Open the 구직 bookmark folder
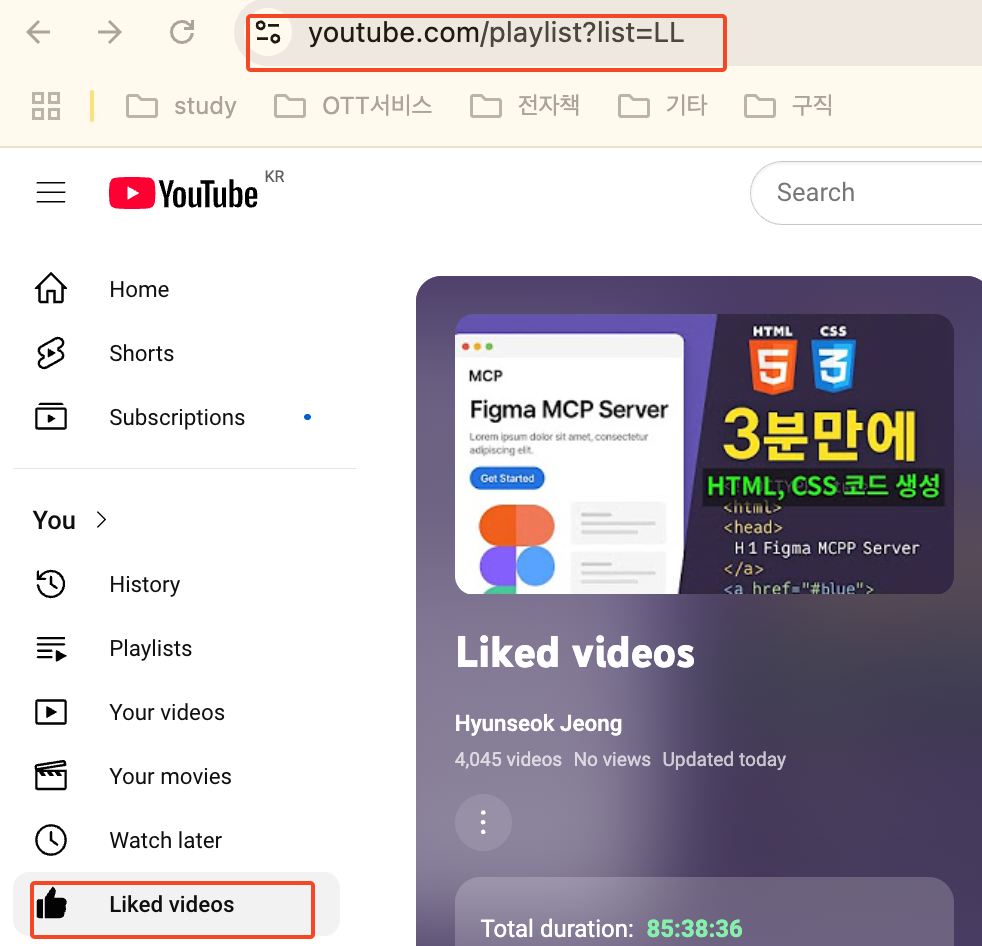This screenshot has width=982, height=946. (x=788, y=106)
